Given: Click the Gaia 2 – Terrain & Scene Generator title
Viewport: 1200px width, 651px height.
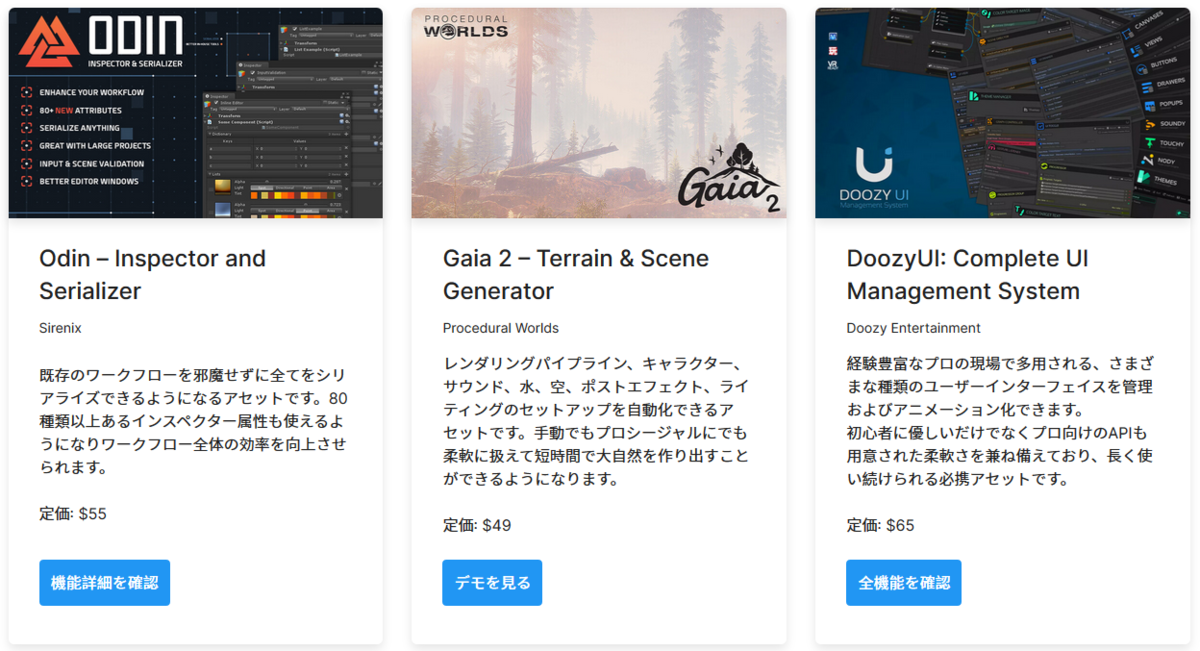Looking at the screenshot, I should tap(576, 275).
